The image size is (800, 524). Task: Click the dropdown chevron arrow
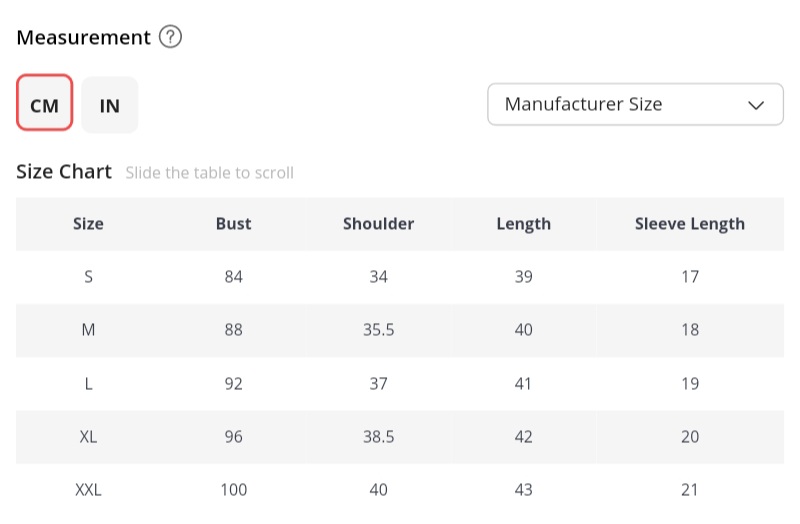click(x=757, y=104)
